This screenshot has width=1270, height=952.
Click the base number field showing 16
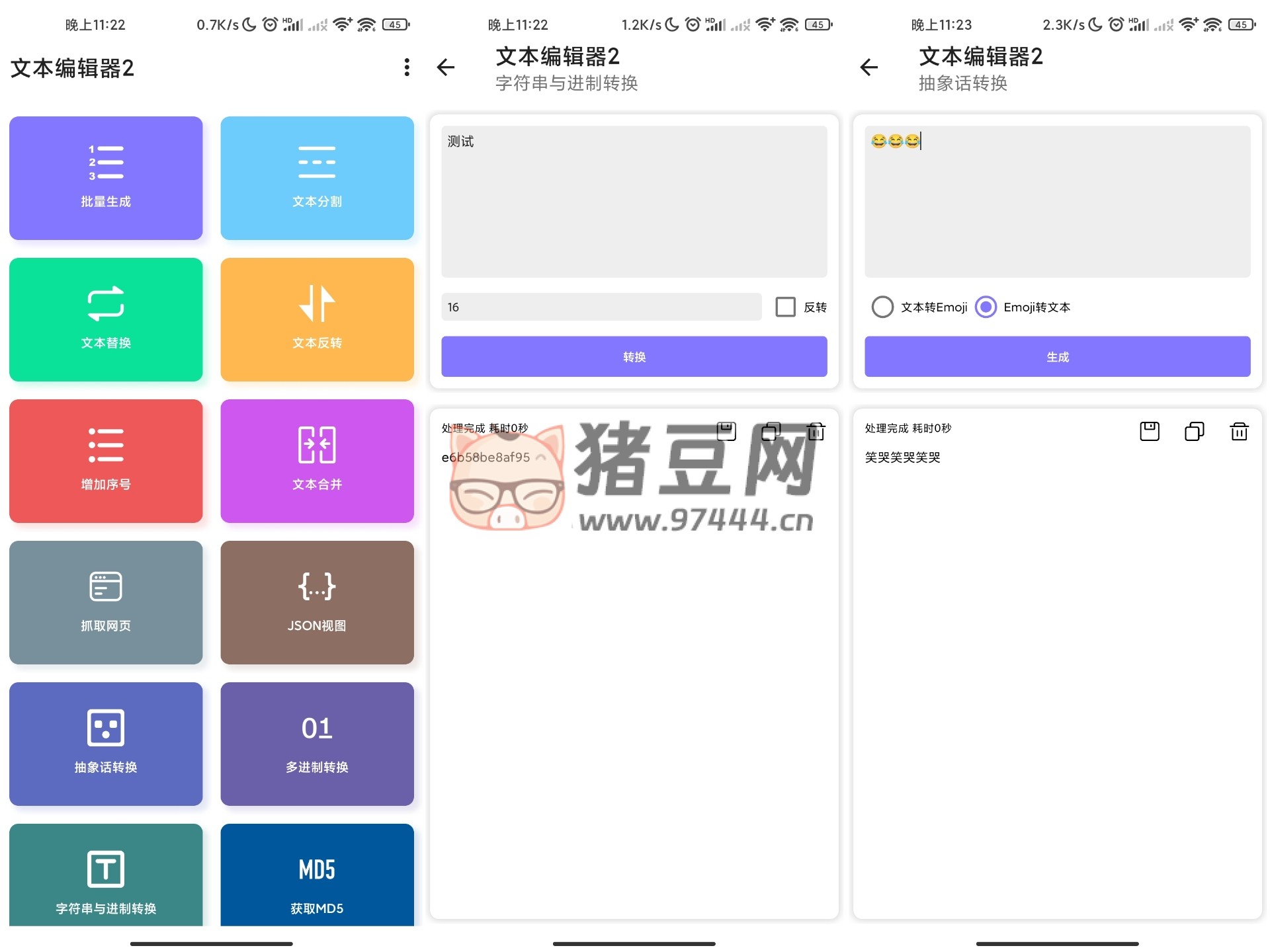601,307
